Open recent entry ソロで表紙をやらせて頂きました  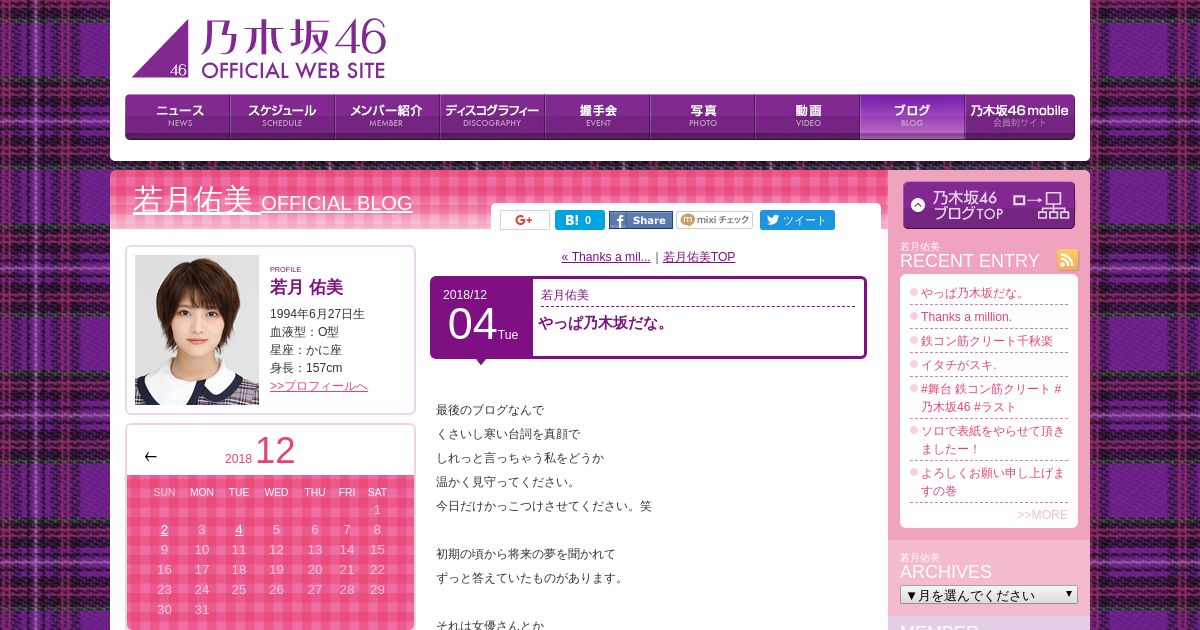coord(993,440)
